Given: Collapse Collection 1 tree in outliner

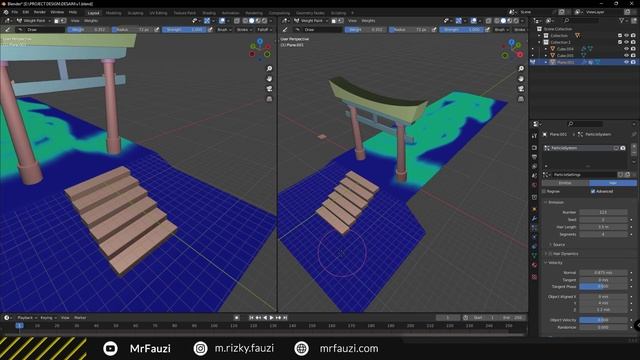Looking at the screenshot, I should coord(539,42).
